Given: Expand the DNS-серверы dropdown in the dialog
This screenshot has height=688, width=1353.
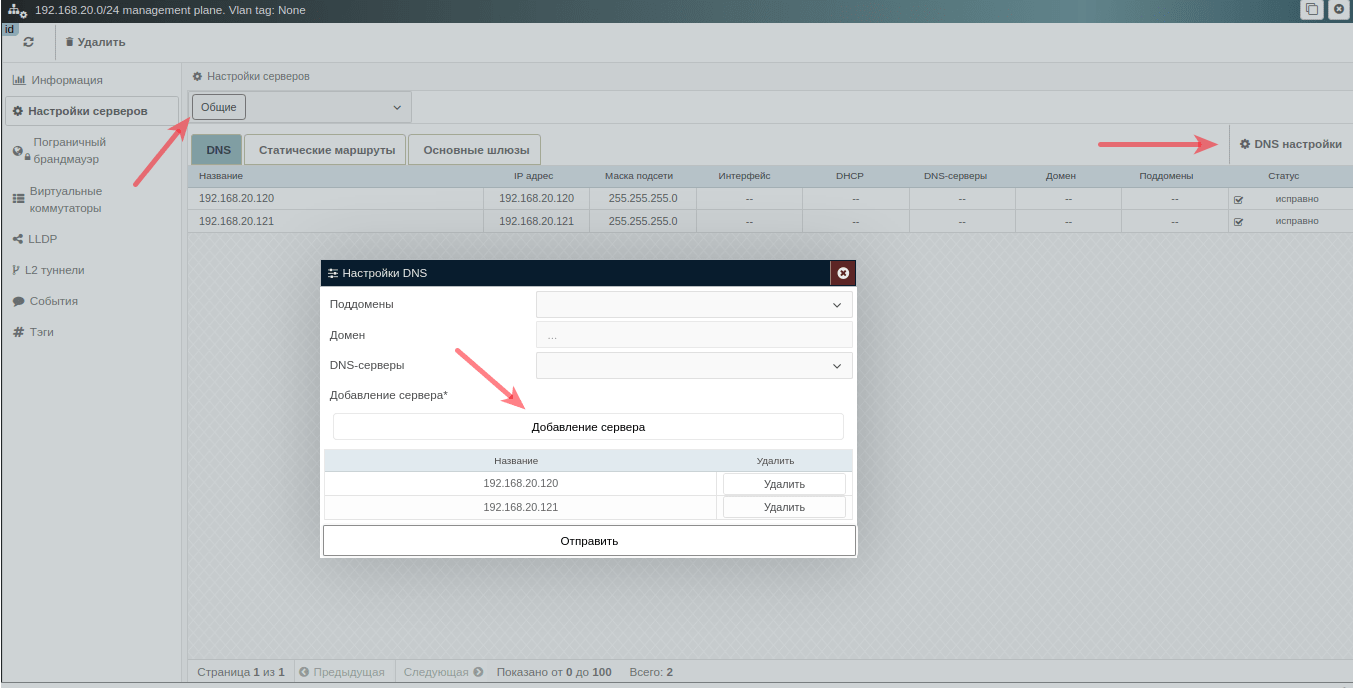Looking at the screenshot, I should pos(694,366).
